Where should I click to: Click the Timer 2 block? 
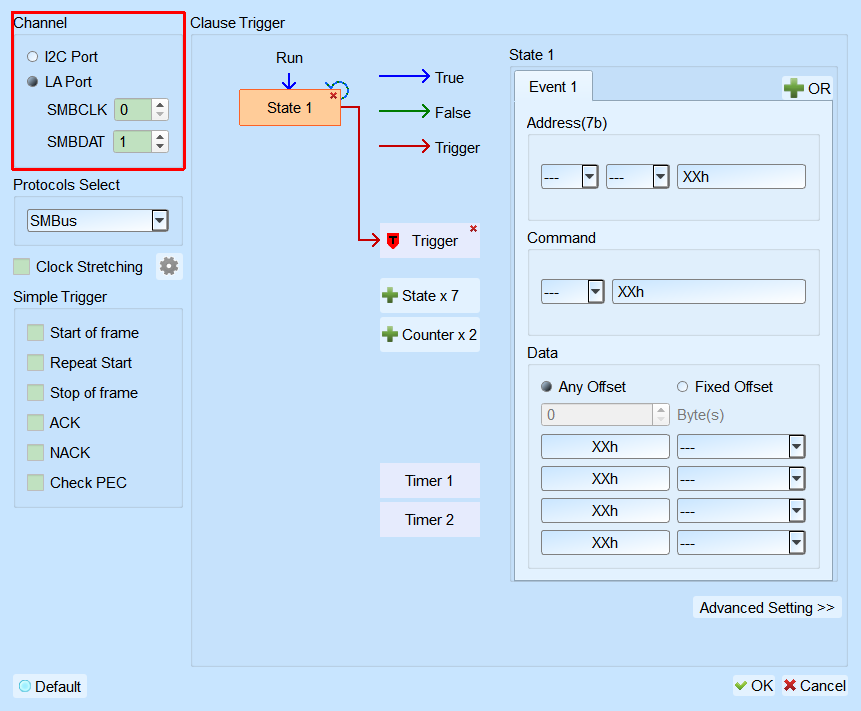pyautogui.click(x=429, y=519)
